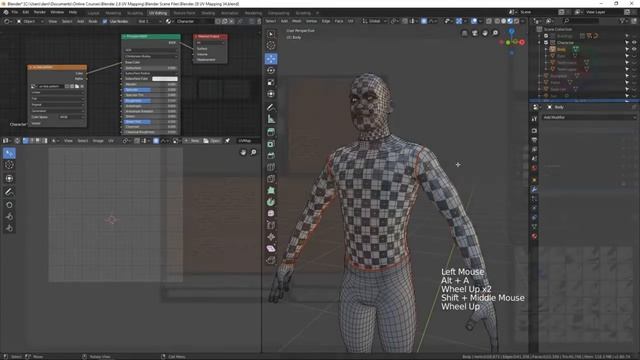Toggle proportional editing in 3D viewport header
The width and height of the screenshot is (640, 360).
click(424, 21)
